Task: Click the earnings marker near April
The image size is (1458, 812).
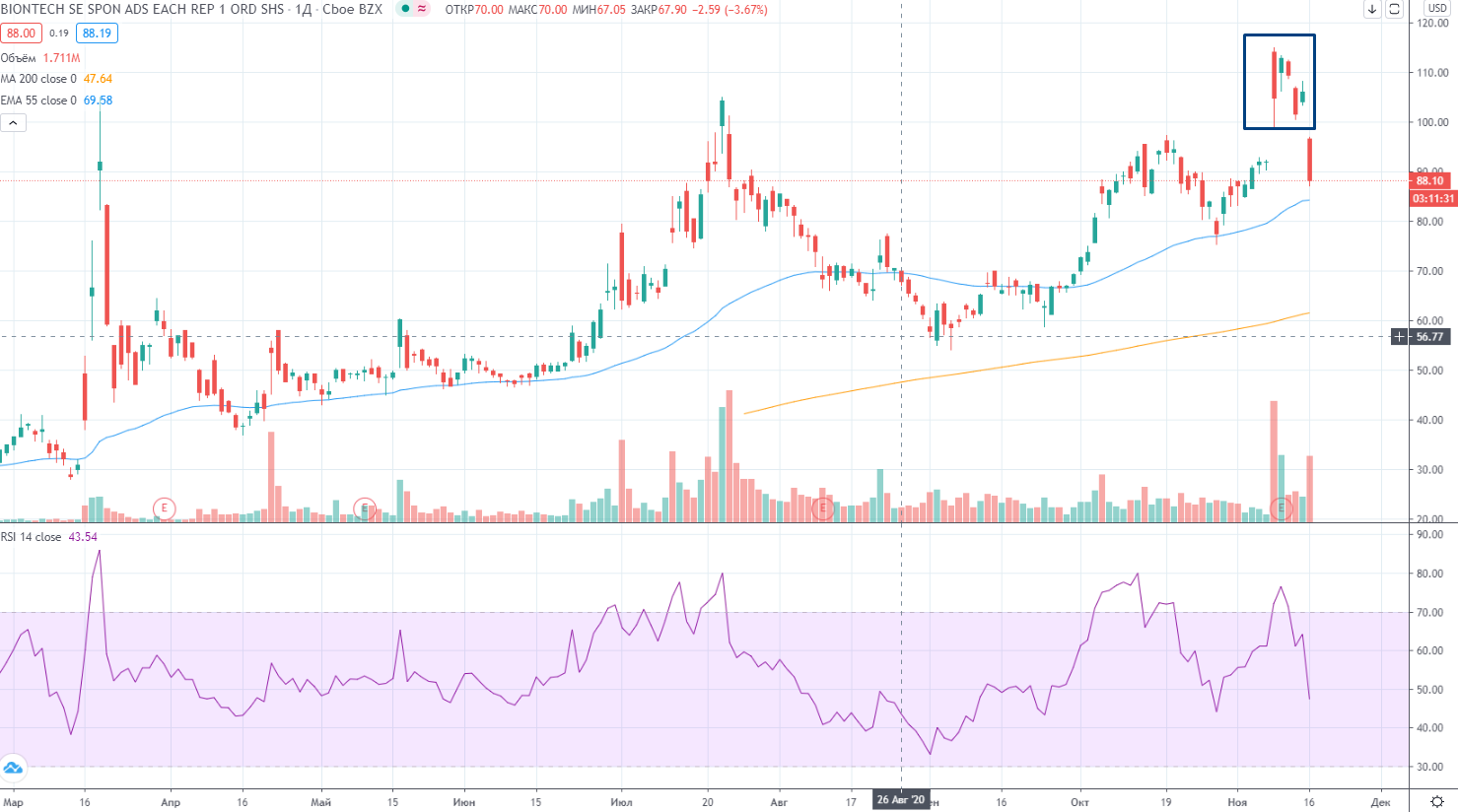Action: click(x=164, y=508)
